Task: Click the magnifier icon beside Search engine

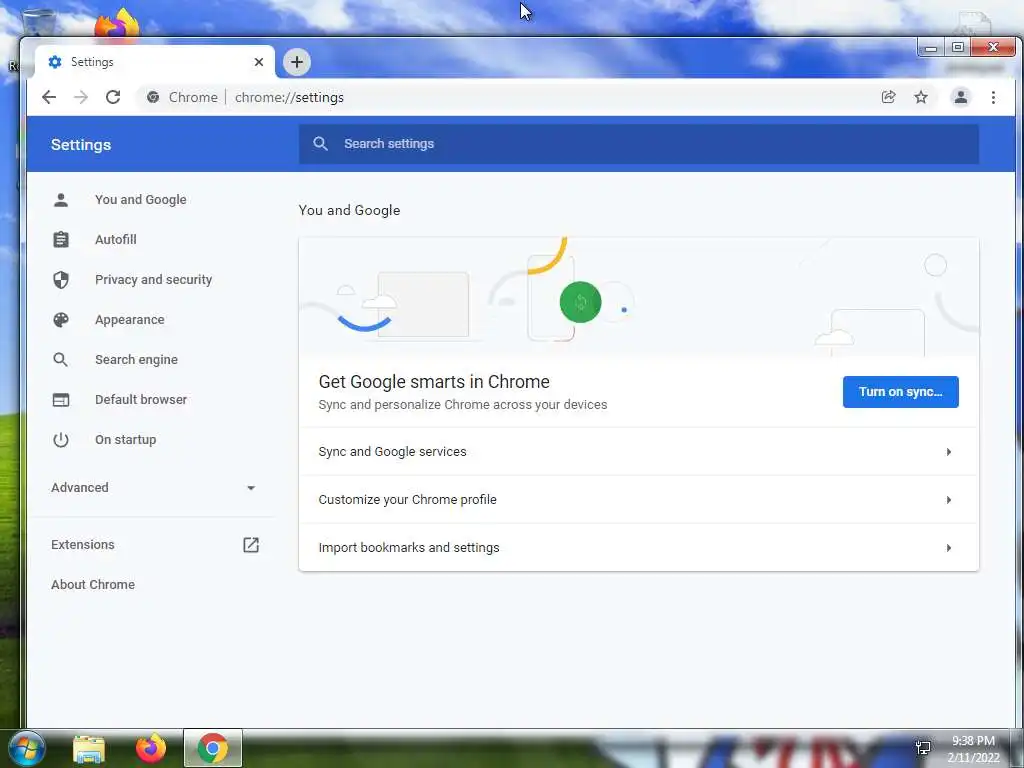Action: pyautogui.click(x=61, y=360)
